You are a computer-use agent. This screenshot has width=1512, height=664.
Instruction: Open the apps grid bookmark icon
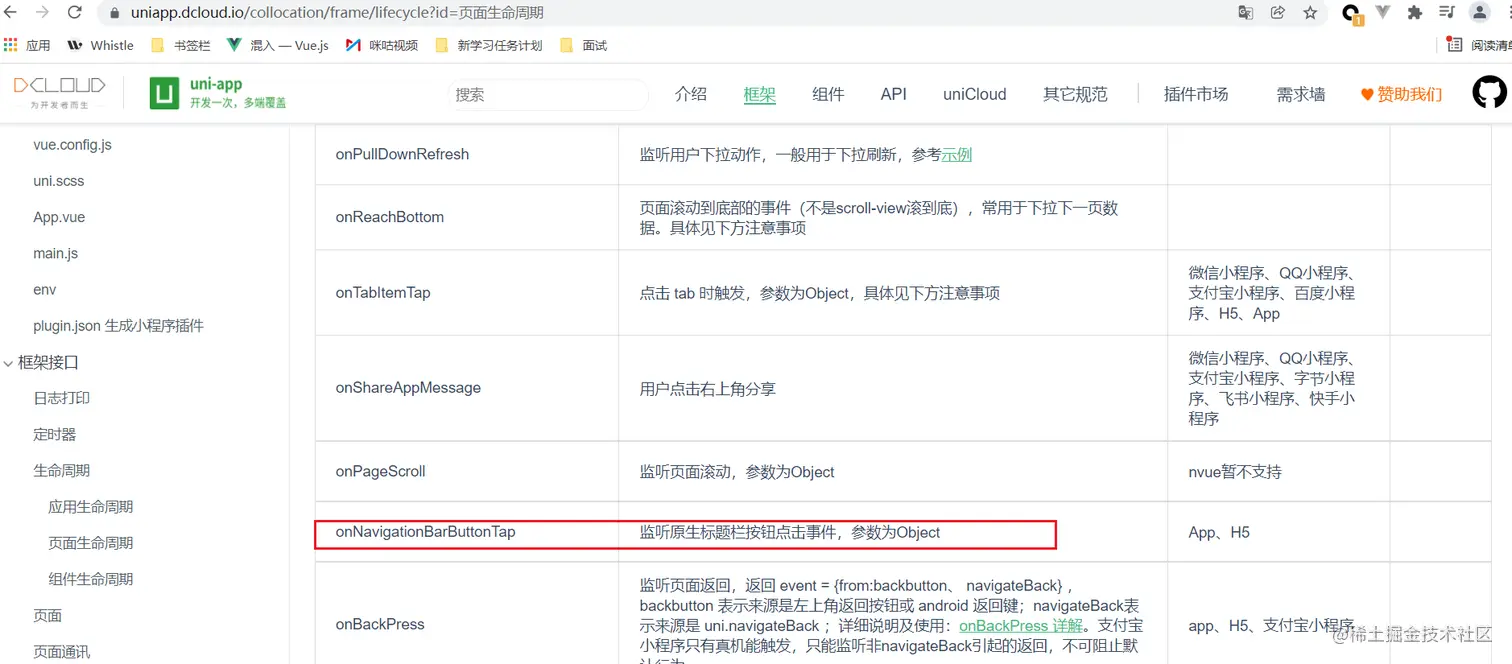[11, 45]
